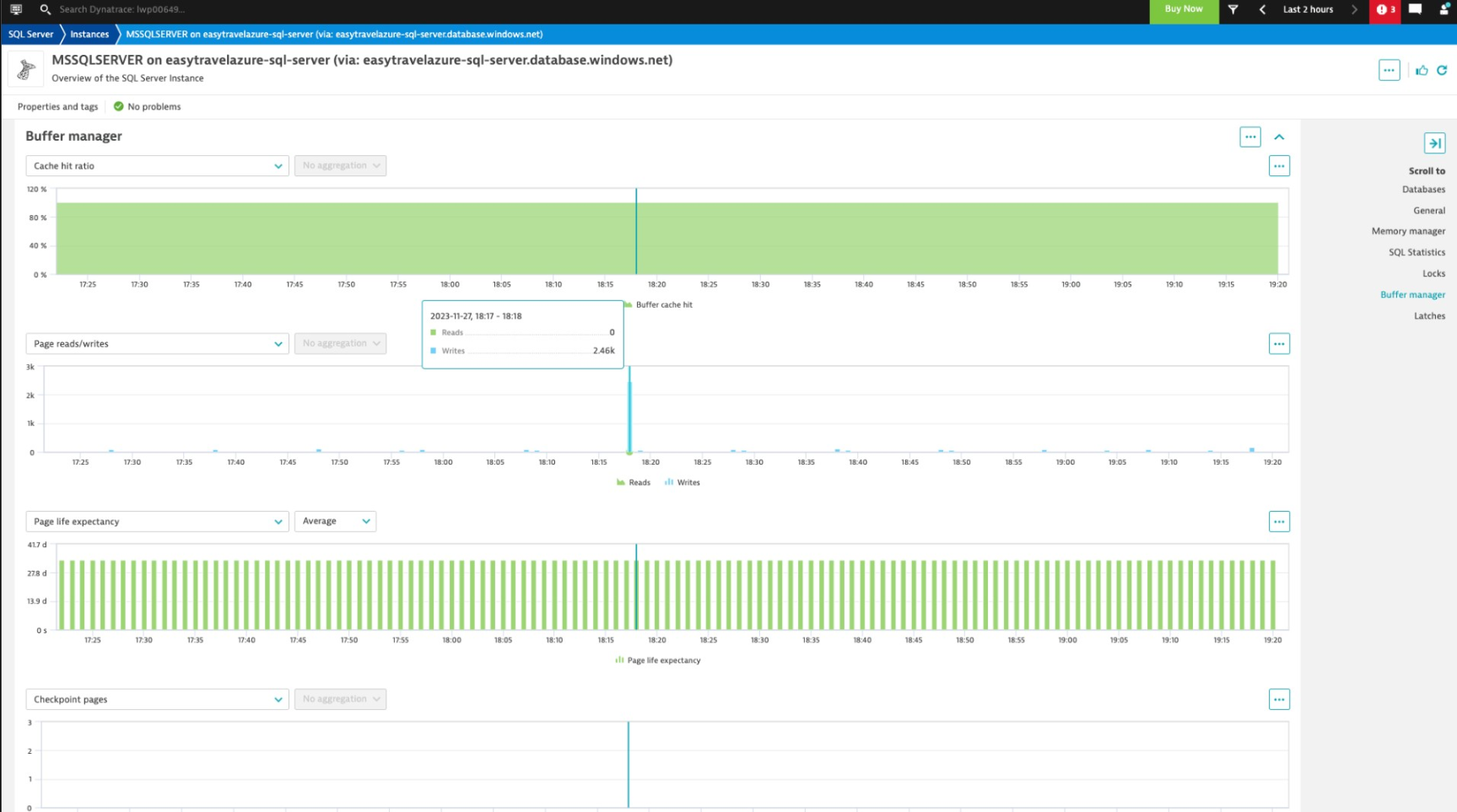Click the red problems alert badge

click(x=1384, y=10)
